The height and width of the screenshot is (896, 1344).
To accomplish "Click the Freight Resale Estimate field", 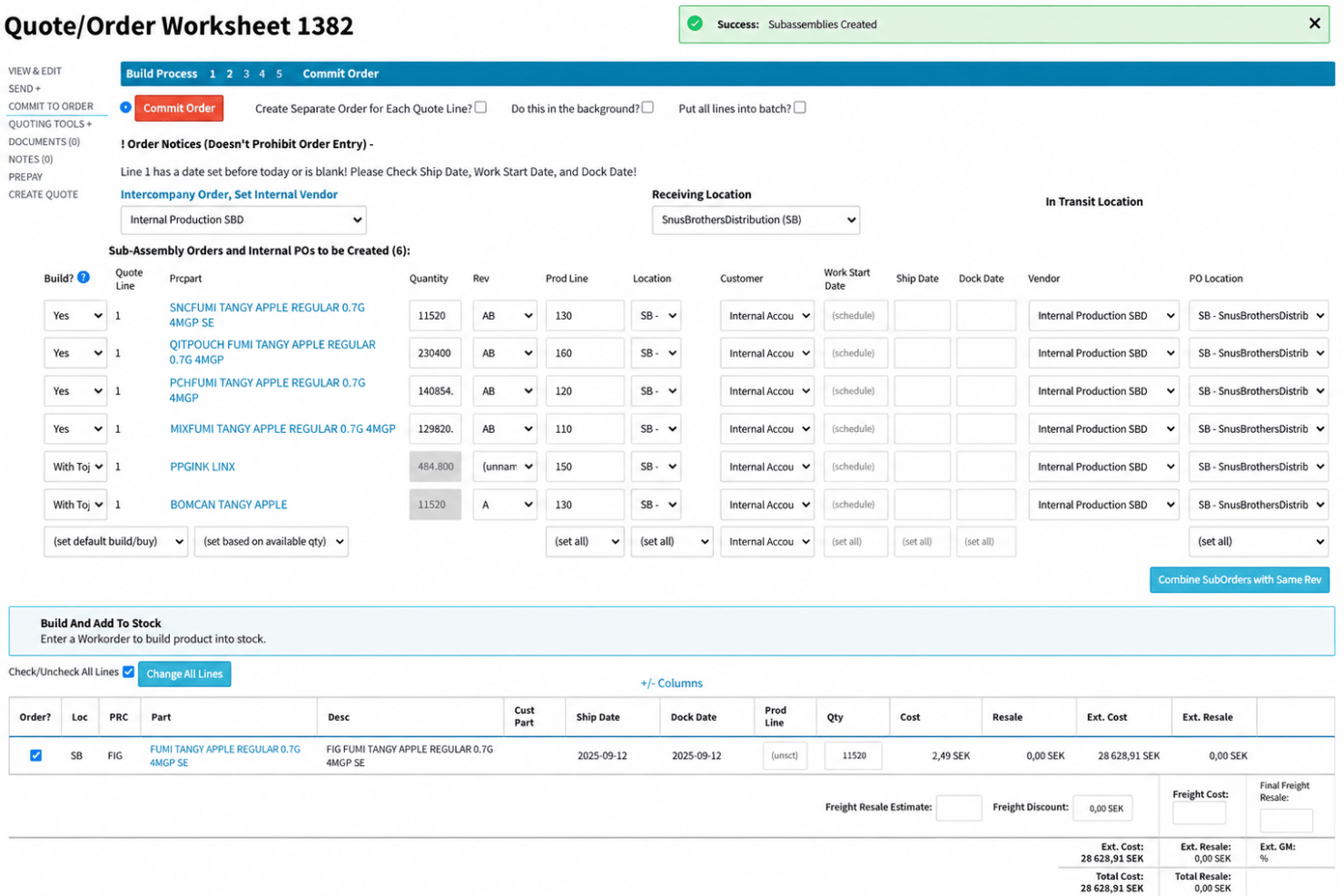I will (959, 807).
